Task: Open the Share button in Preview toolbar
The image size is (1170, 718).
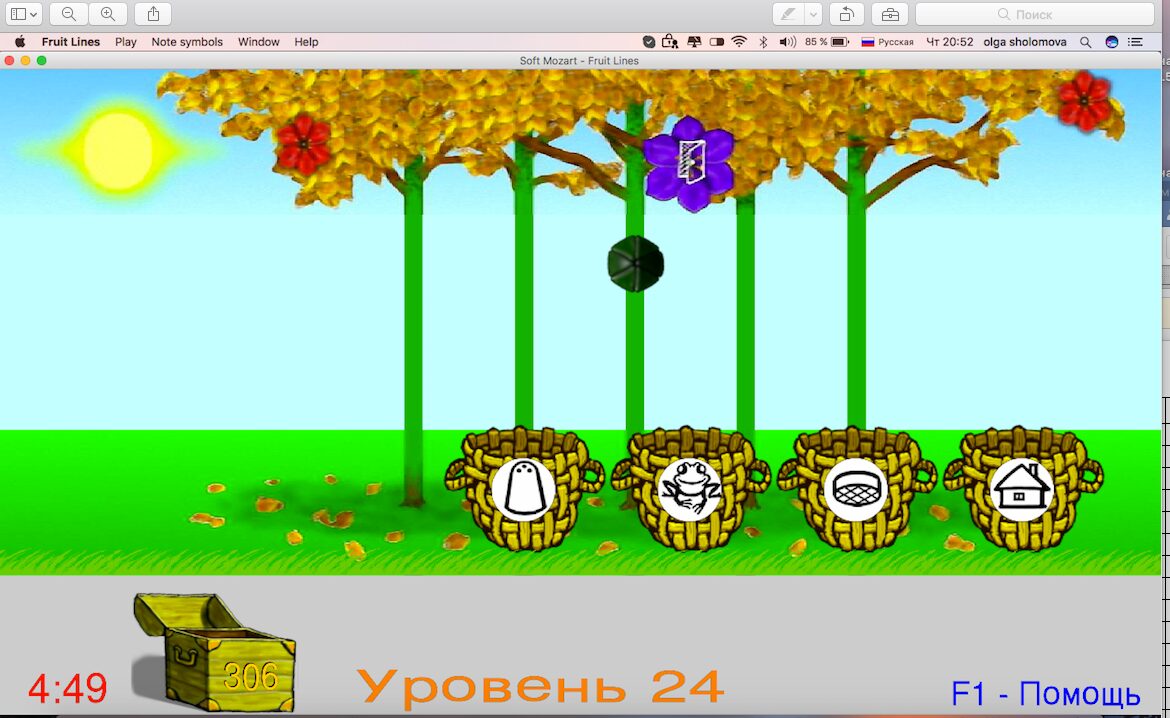Action: click(153, 14)
